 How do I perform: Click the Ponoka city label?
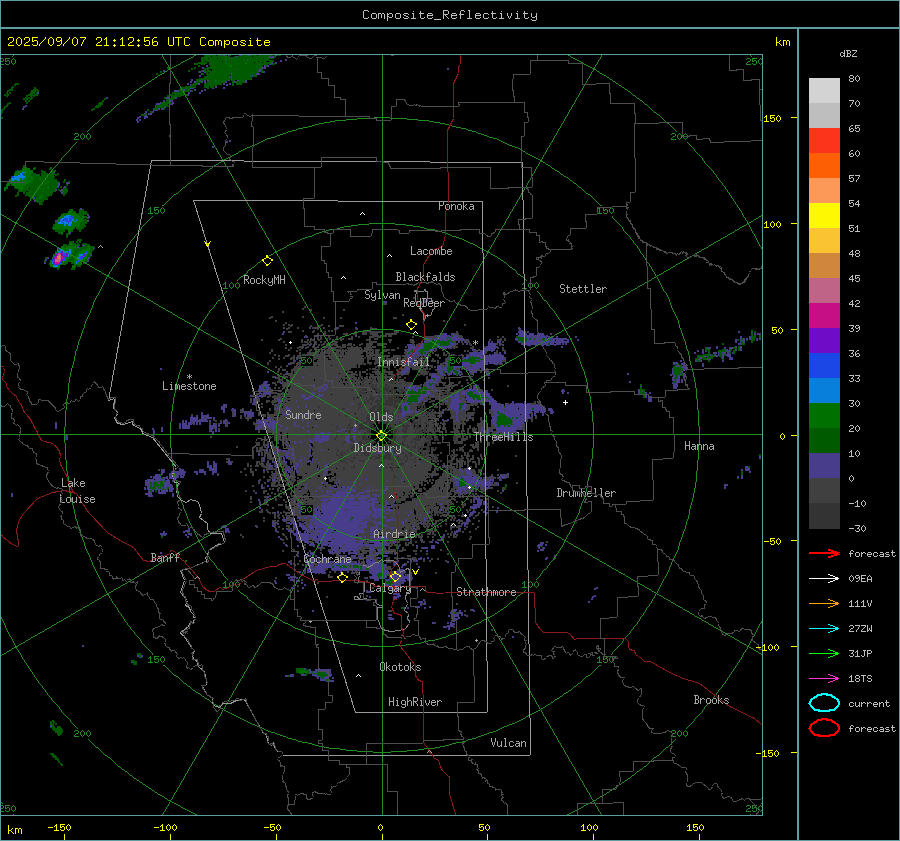coord(456,206)
